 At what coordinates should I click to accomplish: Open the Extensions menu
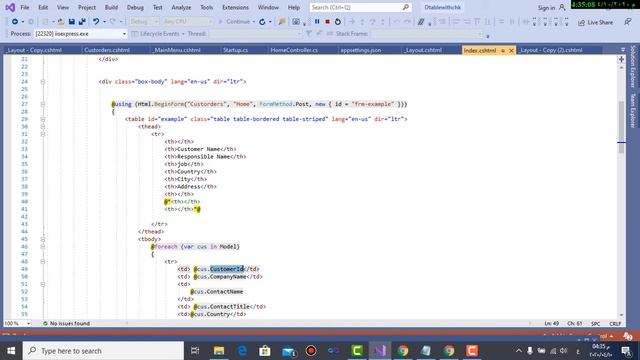235,7
